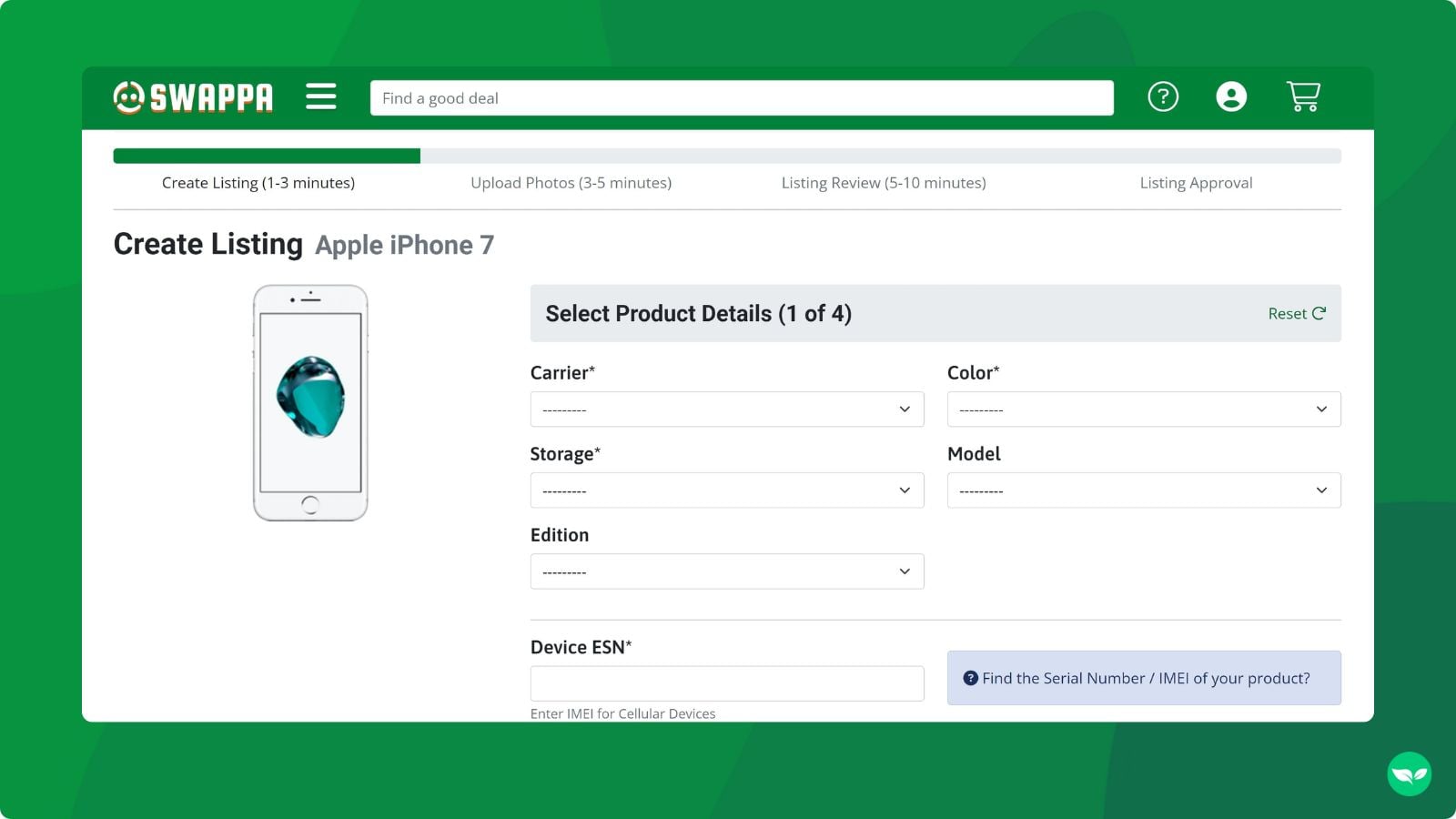Click the question icon beside Find the Serial Number

point(970,678)
